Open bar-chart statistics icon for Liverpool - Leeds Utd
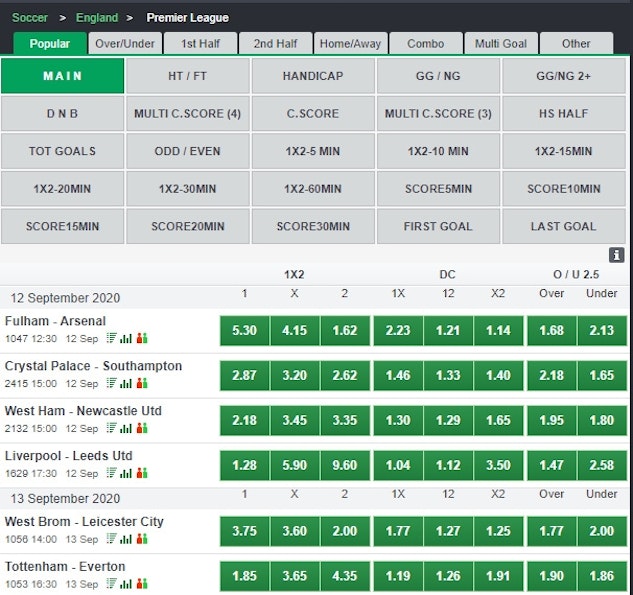 pyautogui.click(x=126, y=473)
